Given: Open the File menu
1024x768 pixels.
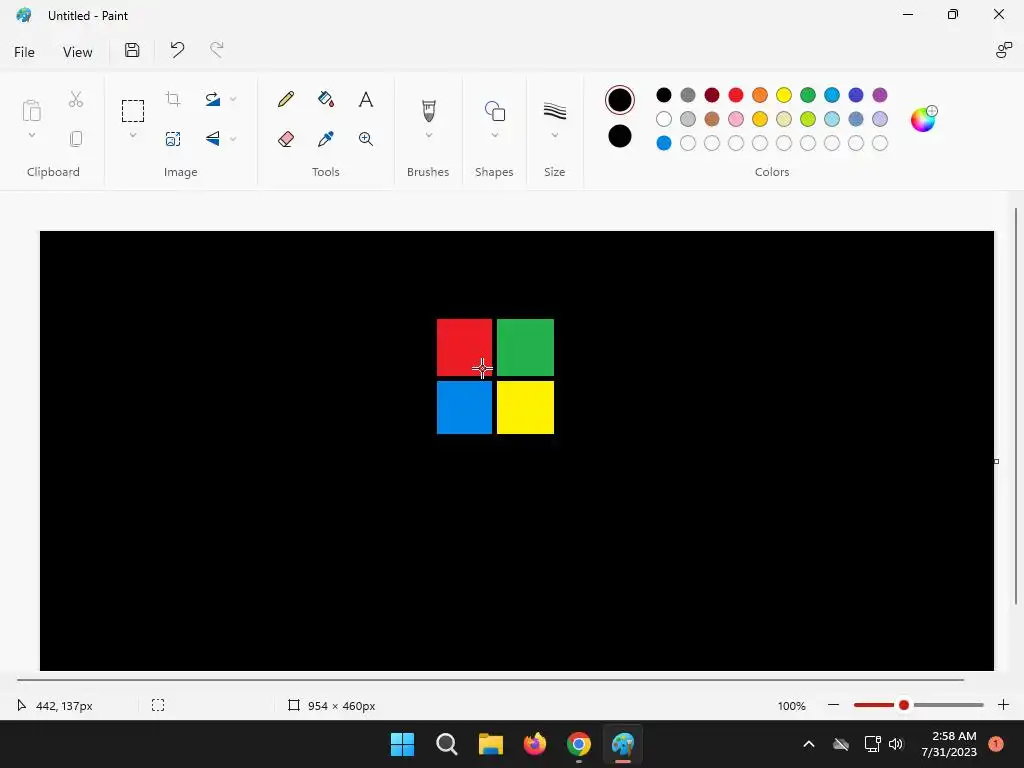Looking at the screenshot, I should (24, 52).
